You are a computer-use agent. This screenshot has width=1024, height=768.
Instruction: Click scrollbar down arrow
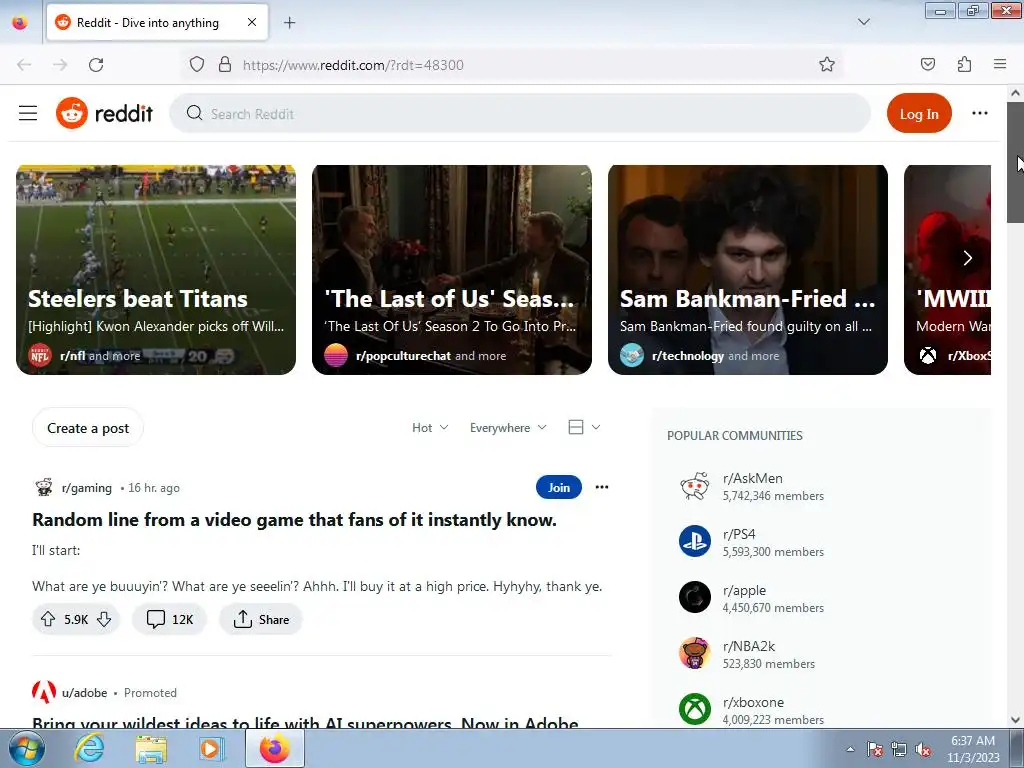[1015, 720]
